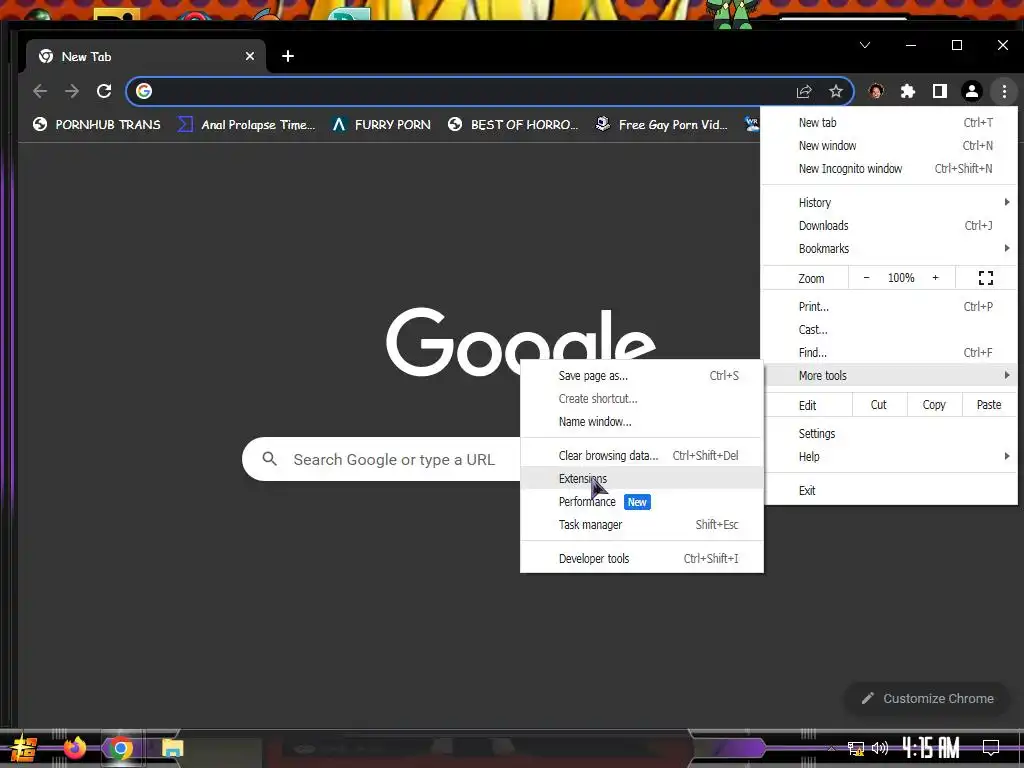Image resolution: width=1024 pixels, height=768 pixels.
Task: Click the Chrome taskbar icon
Action: (120, 748)
